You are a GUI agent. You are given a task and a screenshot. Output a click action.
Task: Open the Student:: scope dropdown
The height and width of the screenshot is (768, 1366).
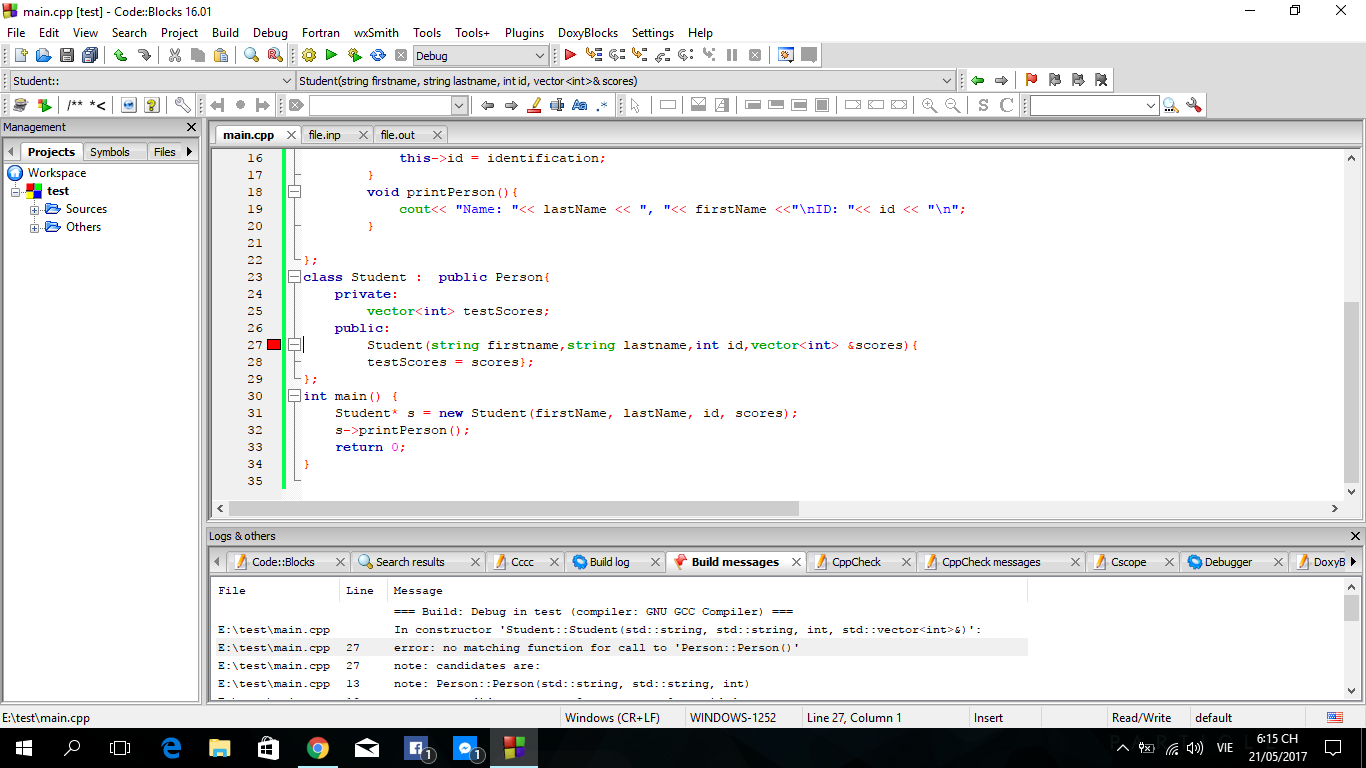[x=286, y=81]
